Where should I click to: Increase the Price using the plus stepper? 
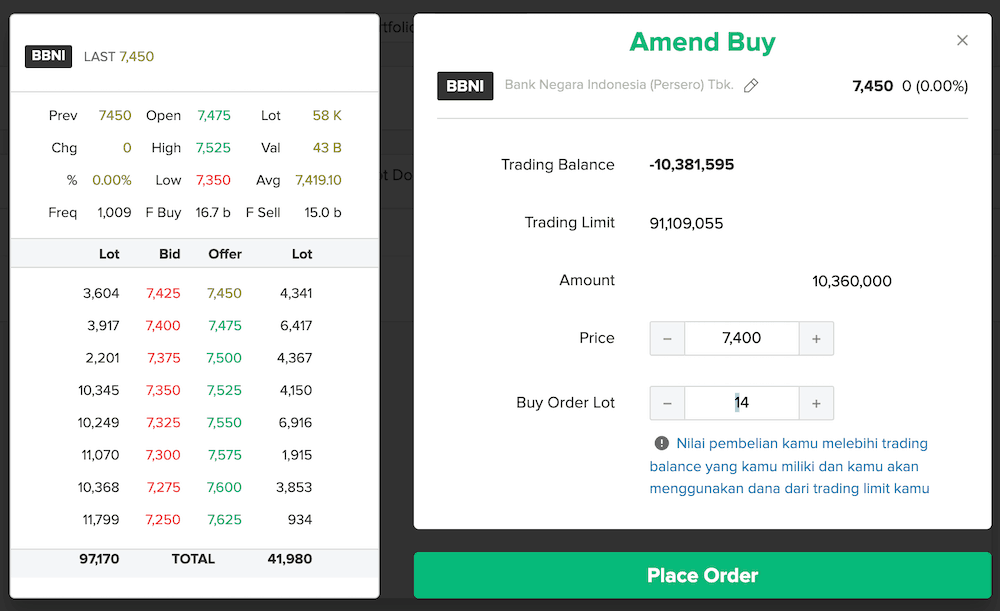tap(816, 338)
